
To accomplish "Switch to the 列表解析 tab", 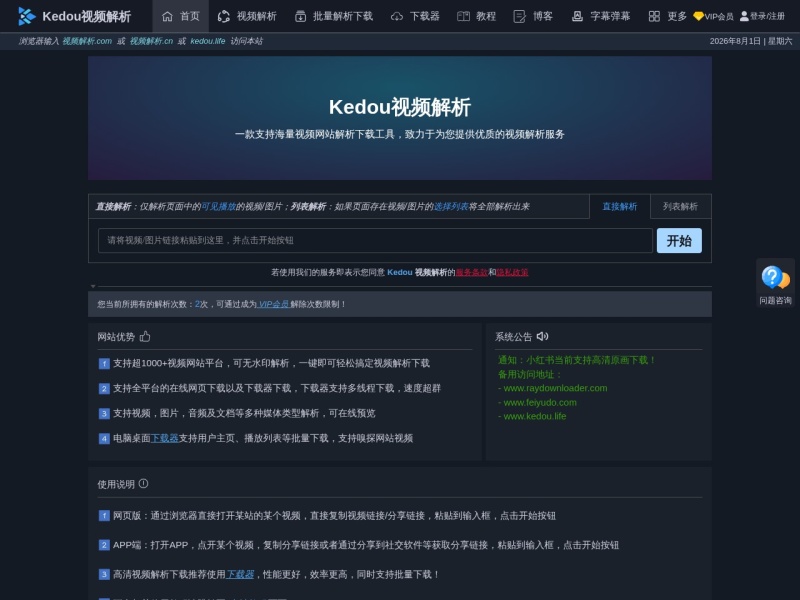I will (x=680, y=206).
